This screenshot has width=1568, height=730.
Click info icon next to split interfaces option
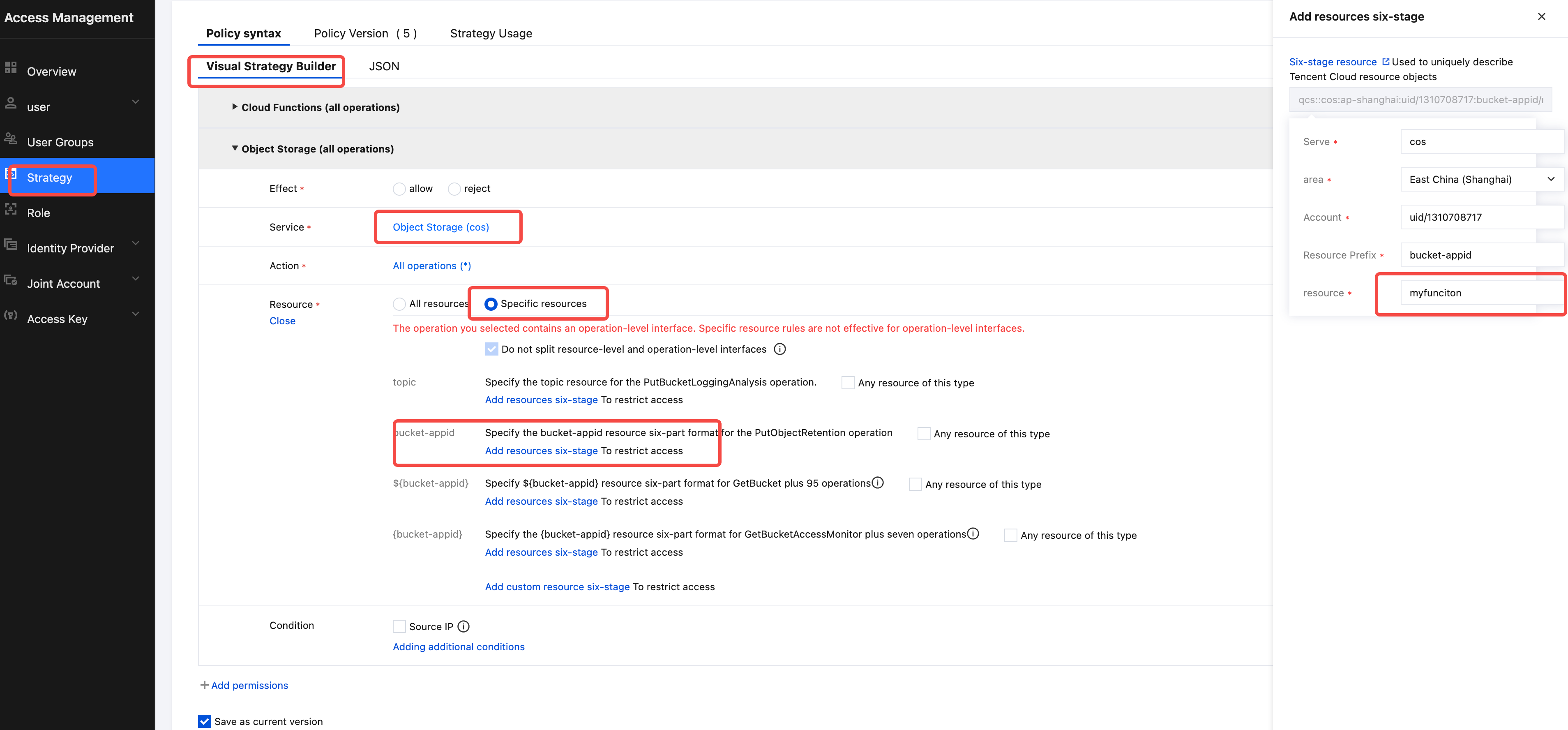click(779, 349)
